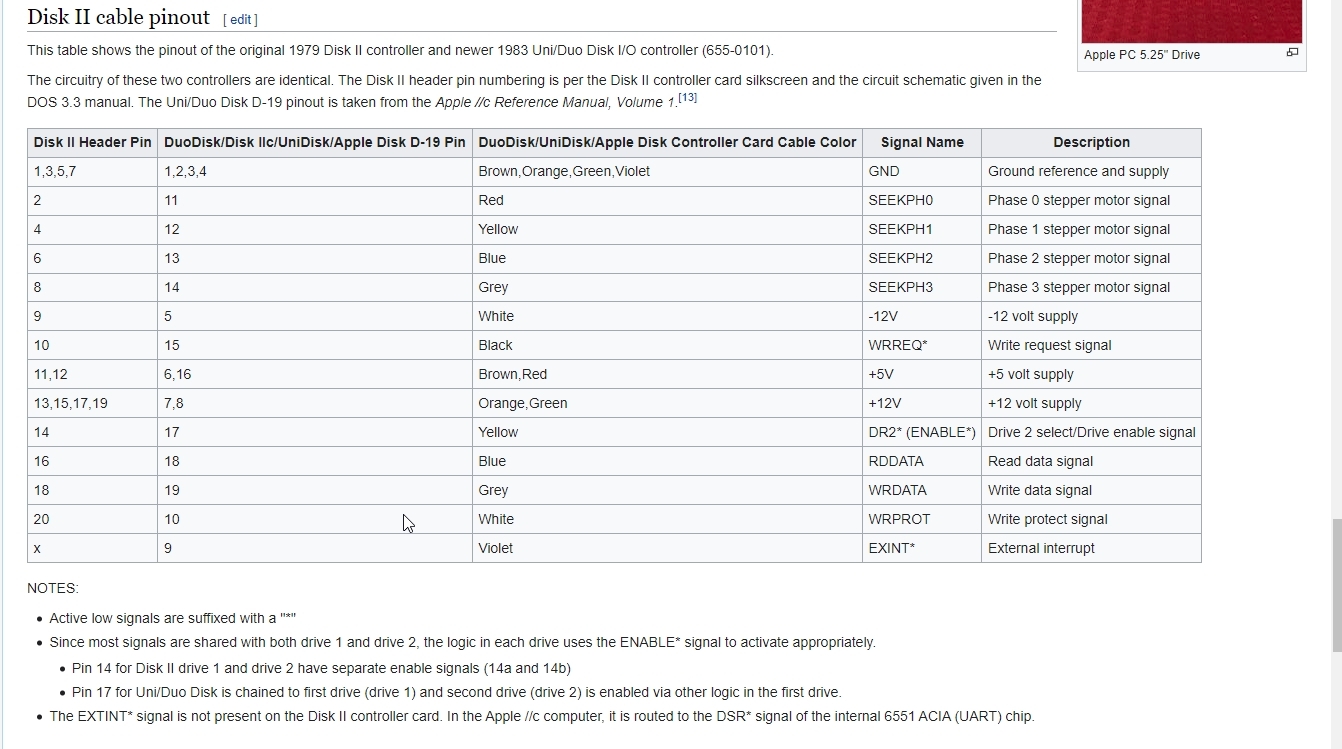Click the 'Brown,Red' cable color cell
1342x749 pixels.
pos(667,374)
